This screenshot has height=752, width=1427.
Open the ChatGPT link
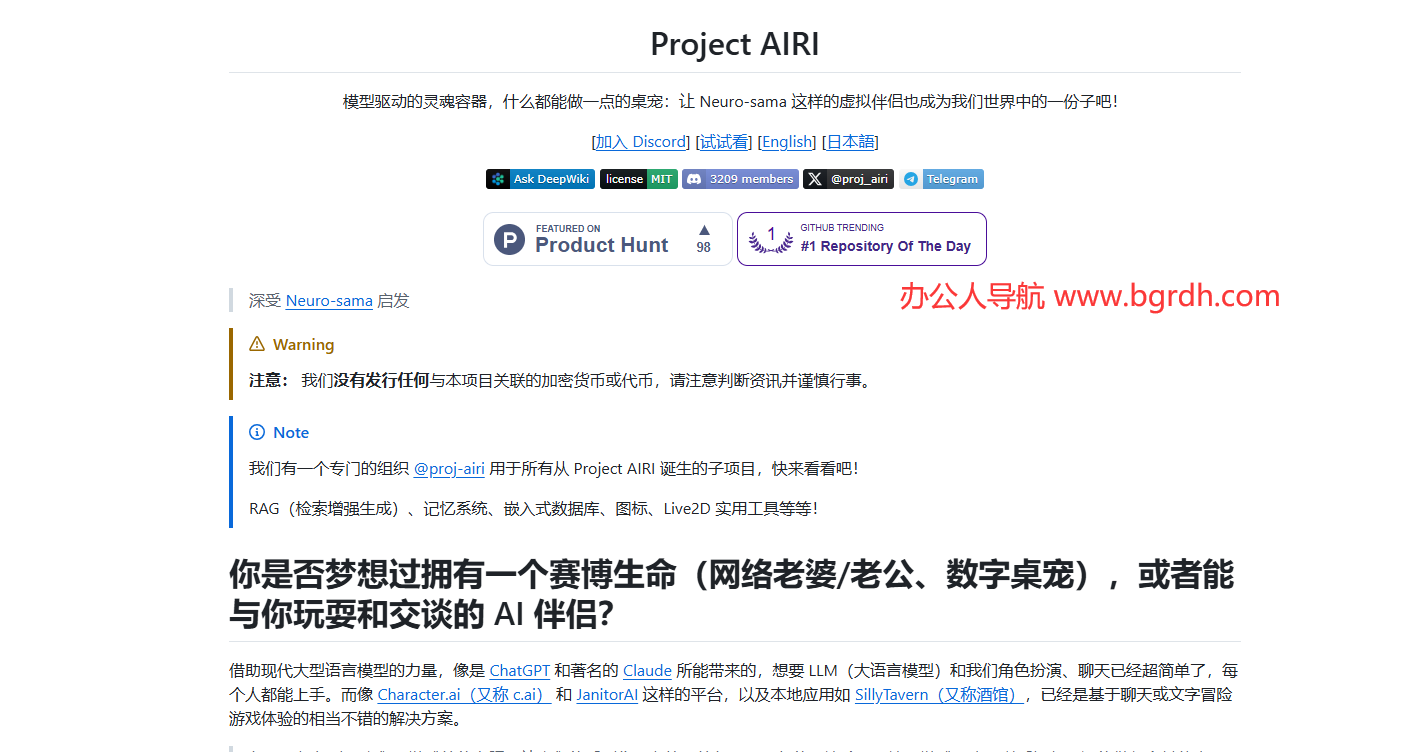tap(519, 670)
